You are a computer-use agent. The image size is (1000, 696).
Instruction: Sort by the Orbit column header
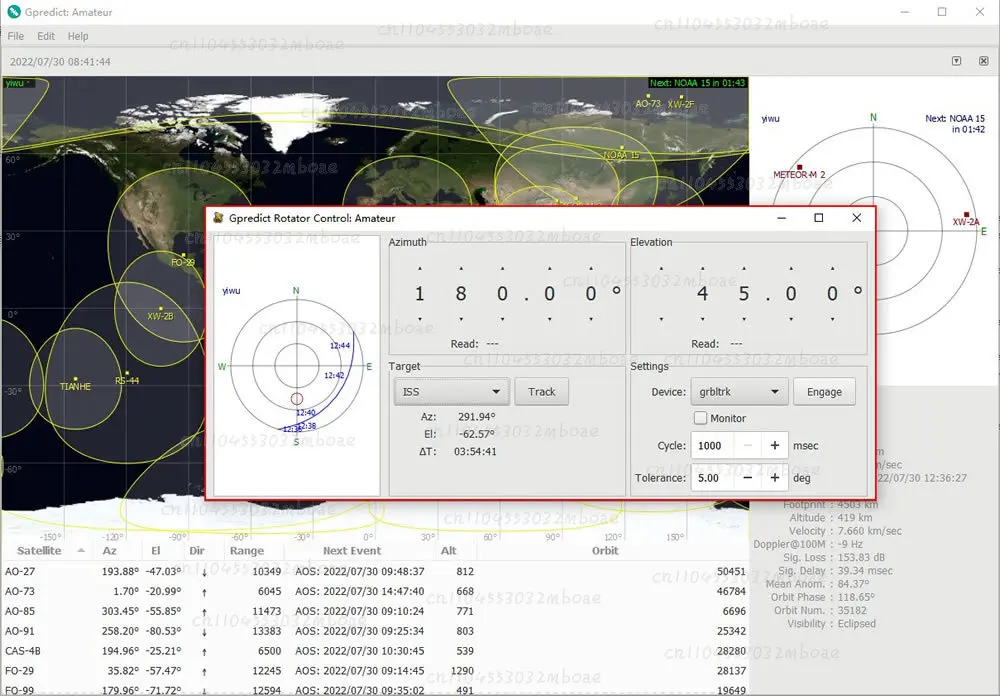(x=605, y=551)
